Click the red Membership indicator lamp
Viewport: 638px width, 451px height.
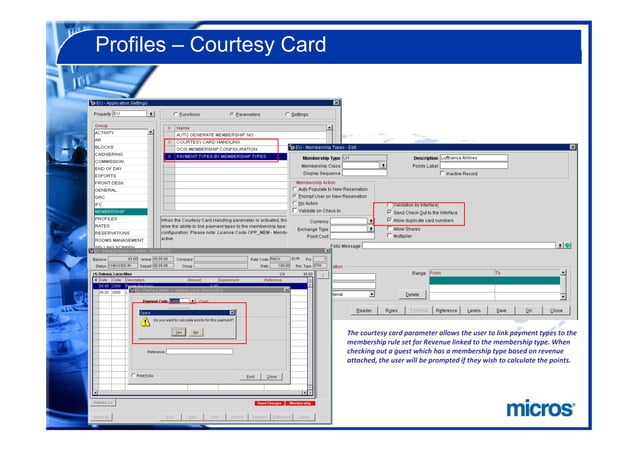pos(300,403)
